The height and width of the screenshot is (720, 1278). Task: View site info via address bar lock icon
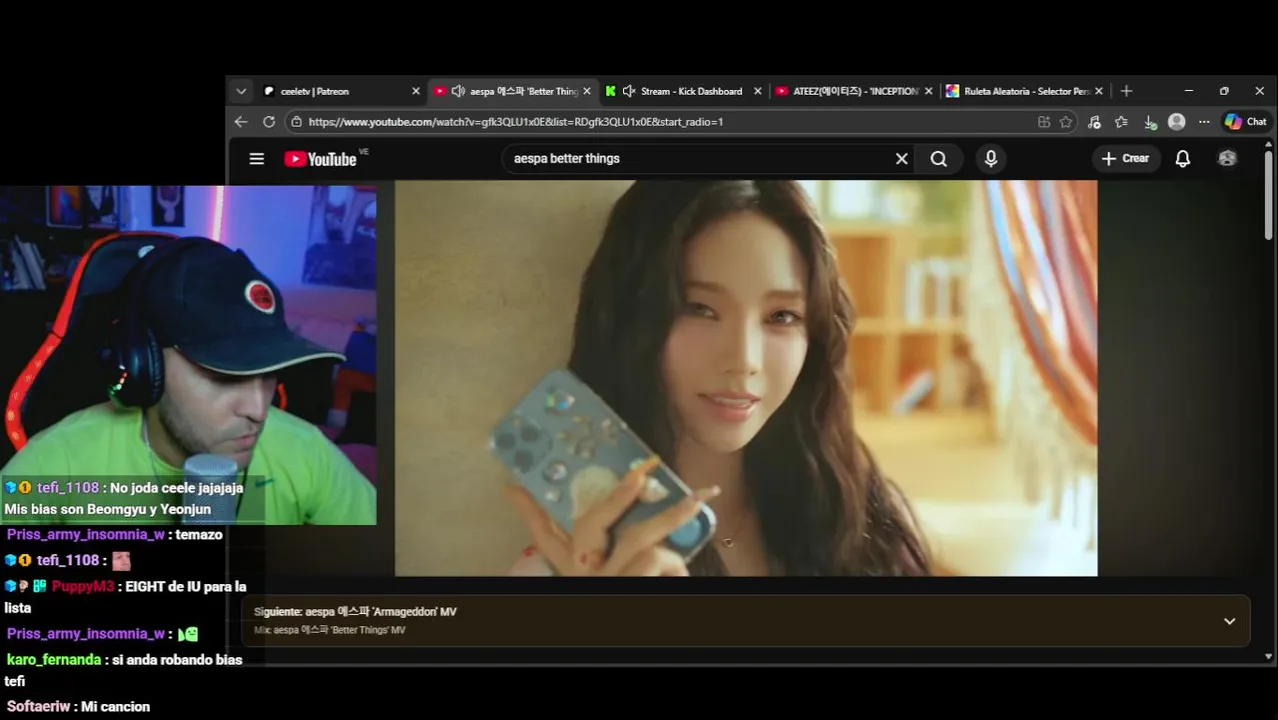[296, 122]
